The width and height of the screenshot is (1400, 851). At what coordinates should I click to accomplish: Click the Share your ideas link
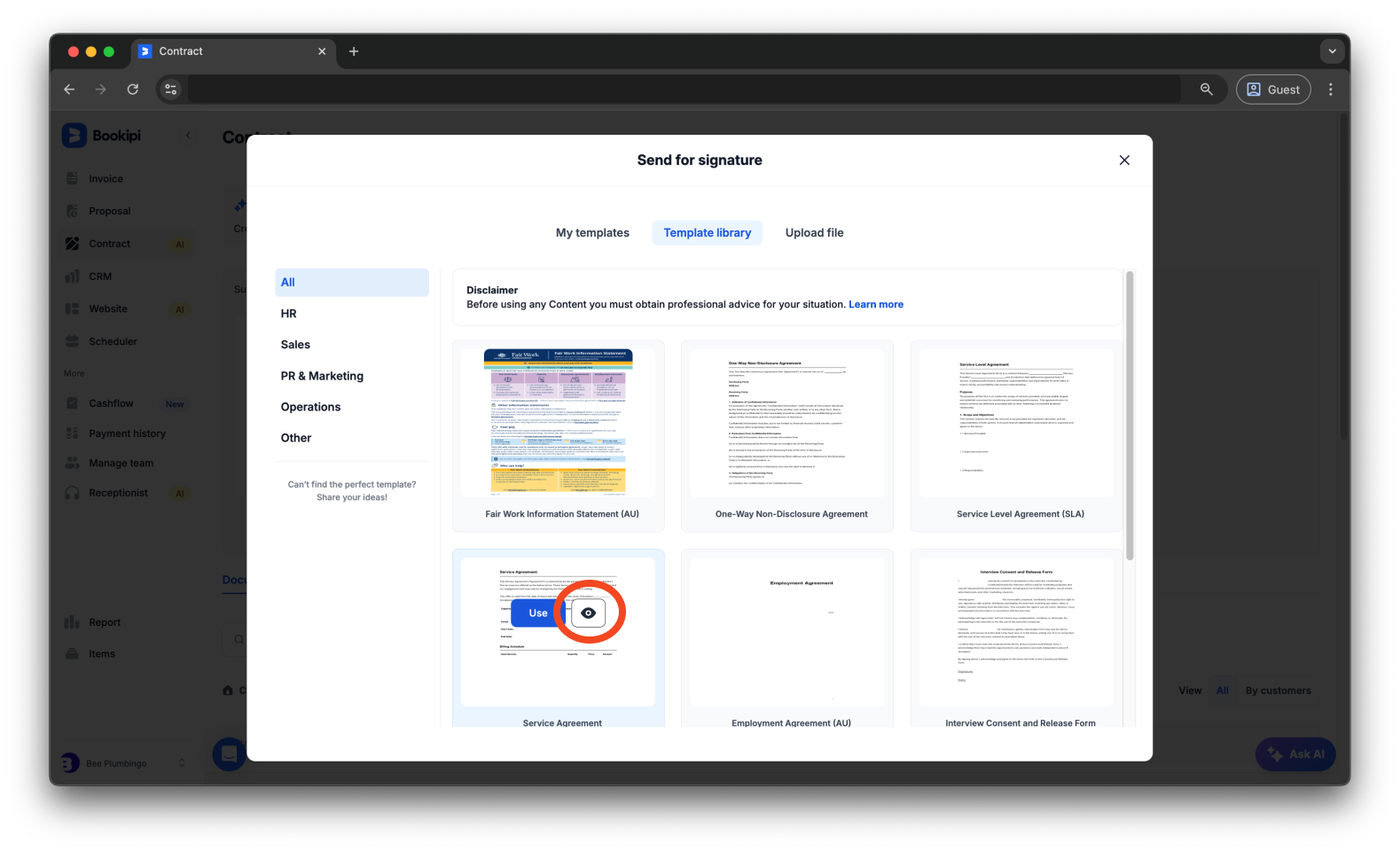coord(352,497)
